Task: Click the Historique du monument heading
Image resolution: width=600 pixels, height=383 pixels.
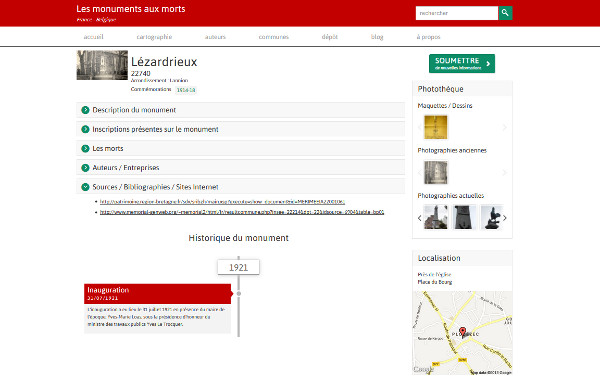Action: [238, 238]
